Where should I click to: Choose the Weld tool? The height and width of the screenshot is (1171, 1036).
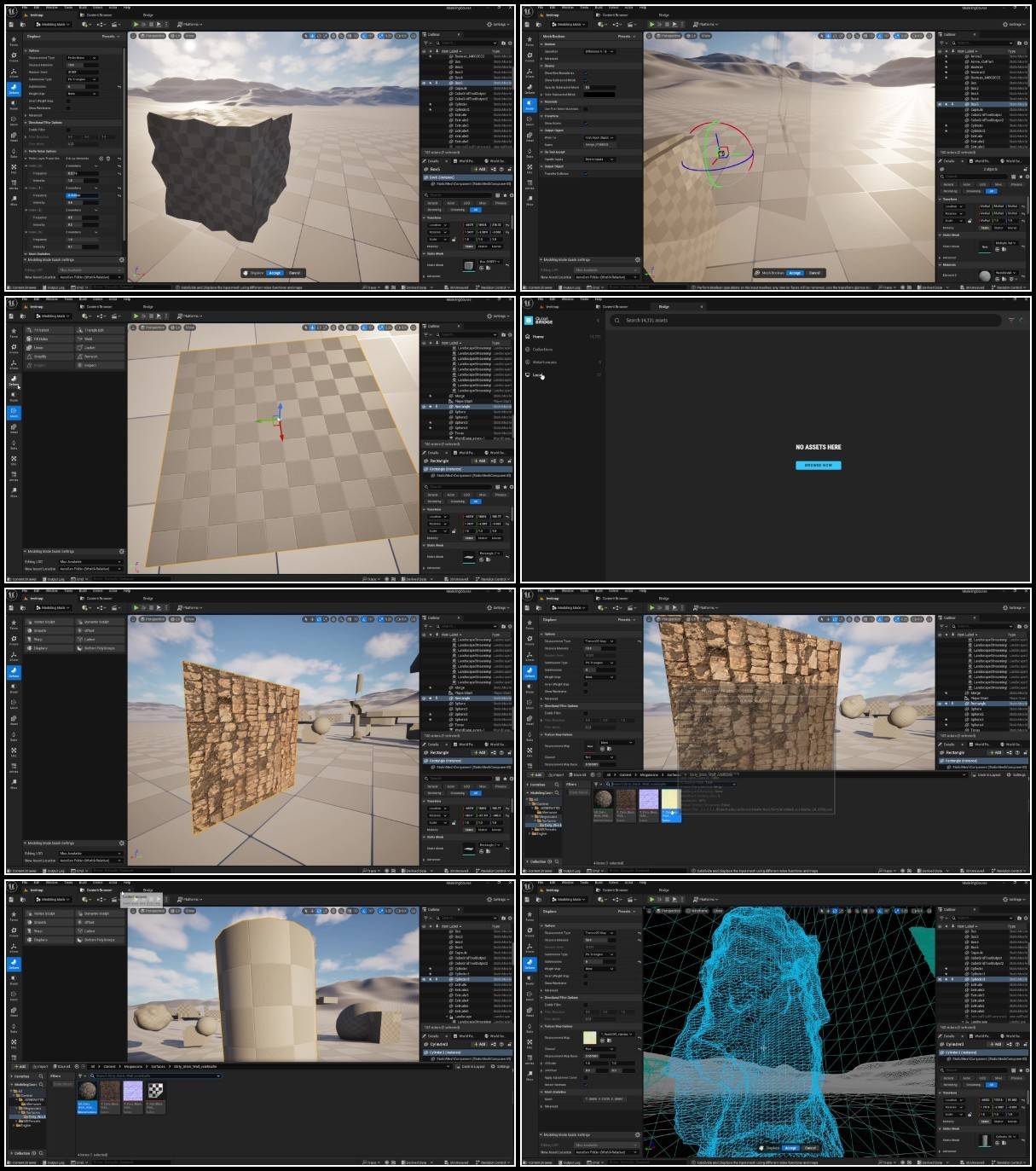point(101,339)
